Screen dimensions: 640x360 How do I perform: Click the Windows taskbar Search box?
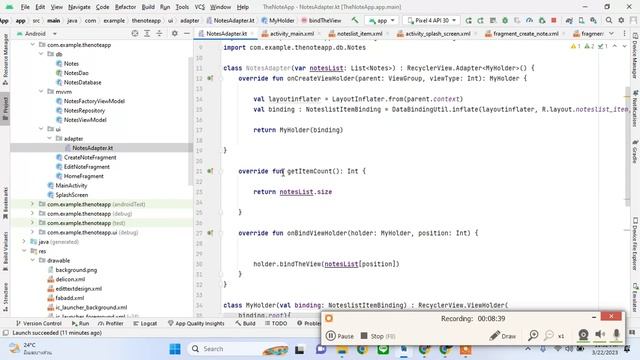point(238,349)
